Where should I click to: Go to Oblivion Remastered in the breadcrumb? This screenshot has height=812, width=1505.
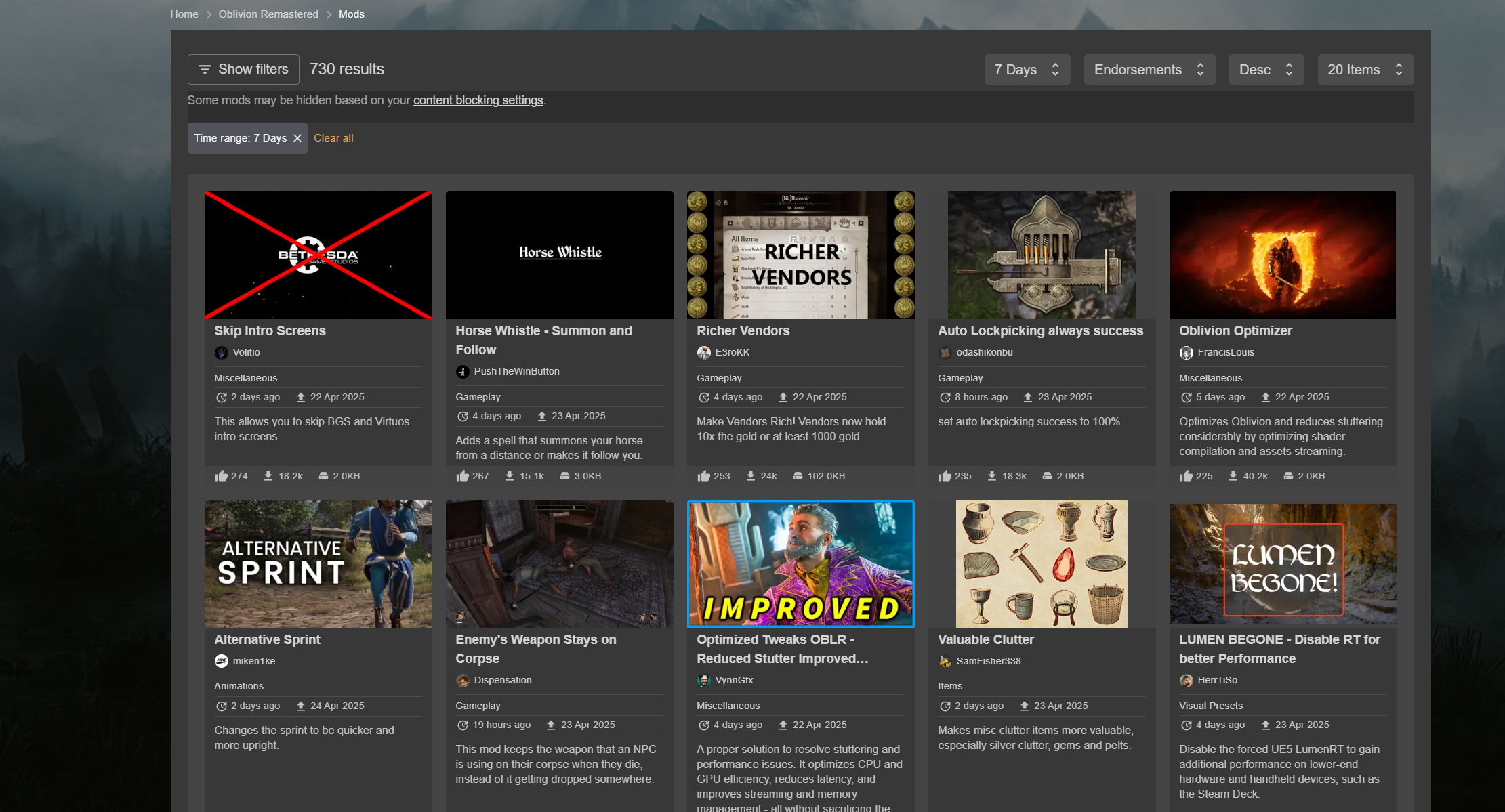pyautogui.click(x=268, y=14)
